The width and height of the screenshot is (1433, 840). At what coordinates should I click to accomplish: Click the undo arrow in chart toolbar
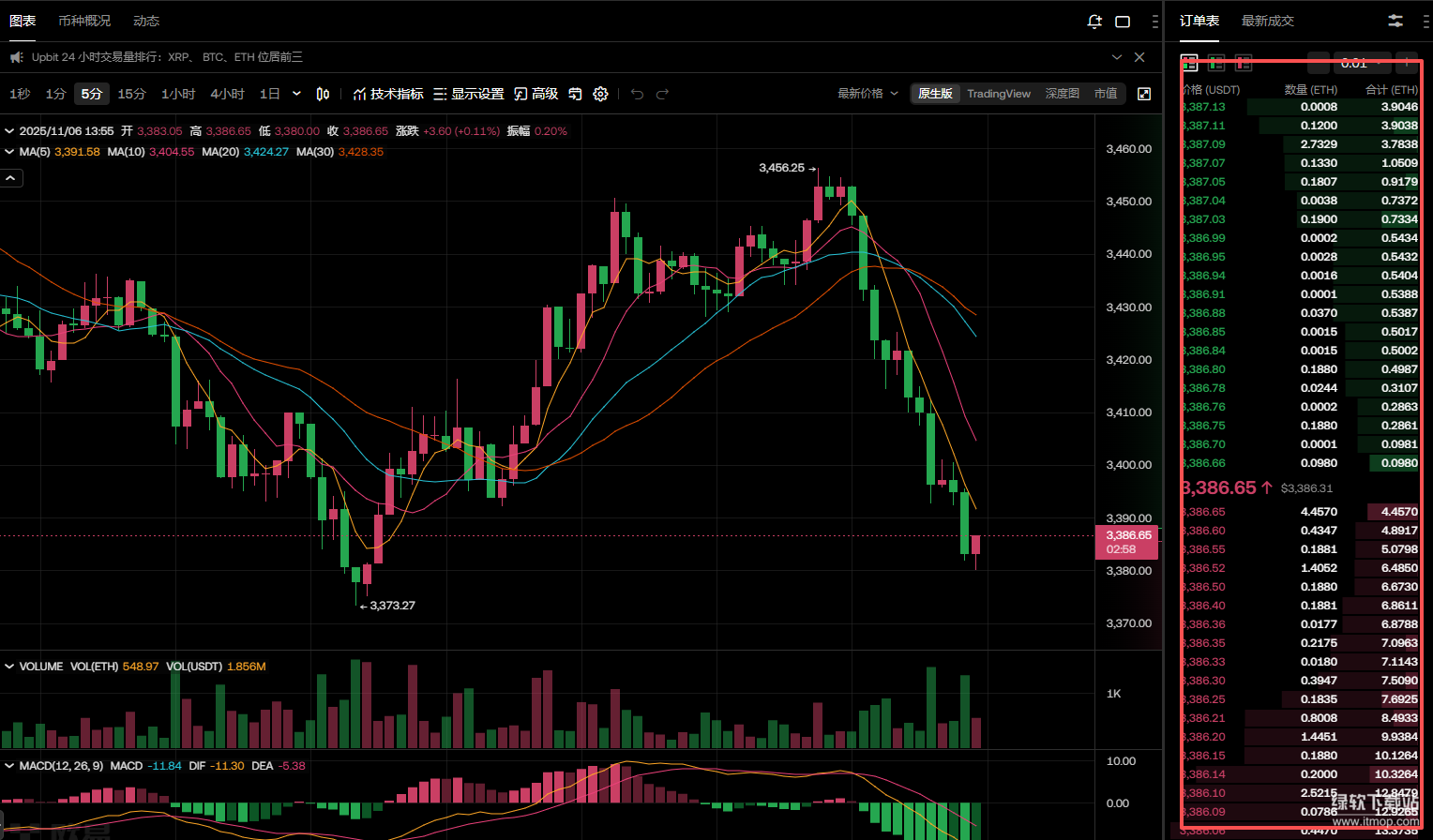638,94
